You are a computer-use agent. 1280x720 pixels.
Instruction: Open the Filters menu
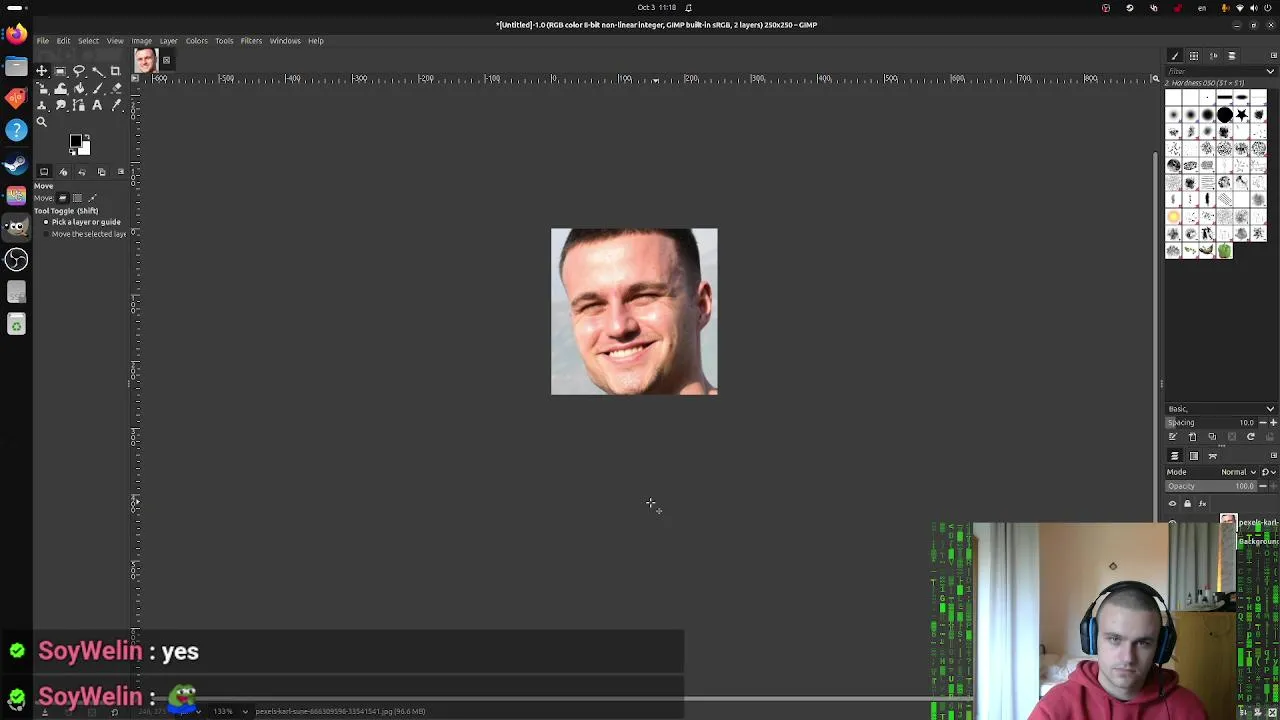tap(251, 41)
